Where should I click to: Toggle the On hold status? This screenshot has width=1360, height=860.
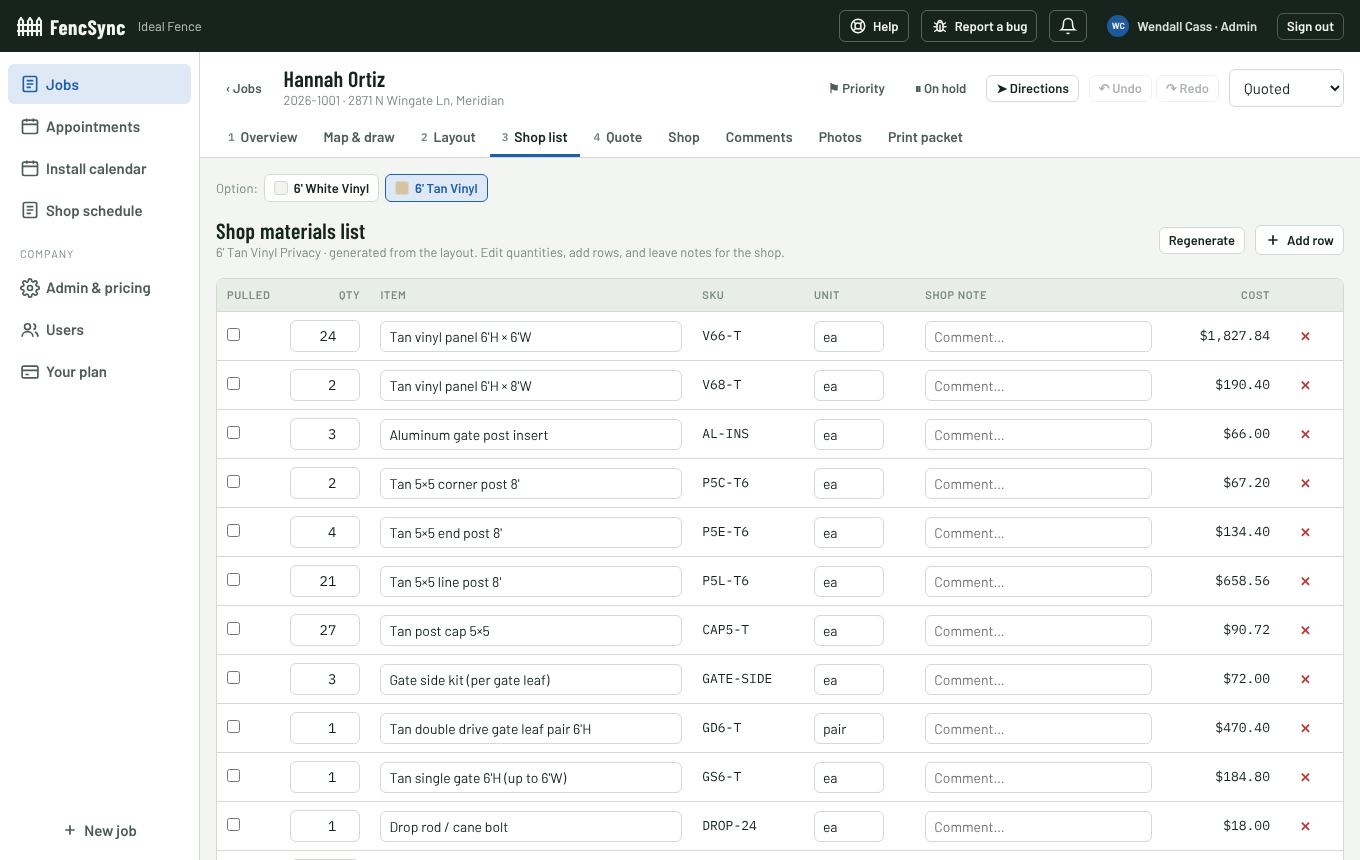coord(941,88)
